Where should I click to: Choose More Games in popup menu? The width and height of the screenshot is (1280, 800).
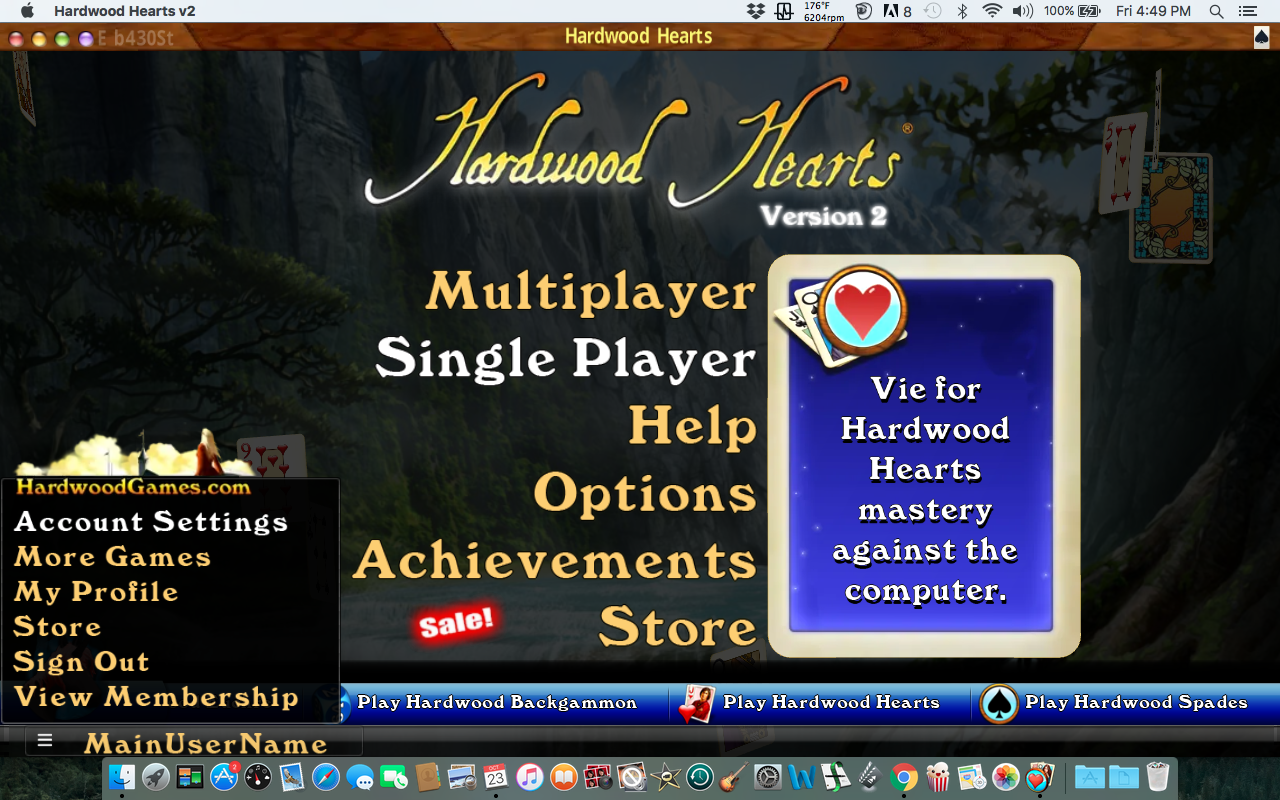pos(113,557)
